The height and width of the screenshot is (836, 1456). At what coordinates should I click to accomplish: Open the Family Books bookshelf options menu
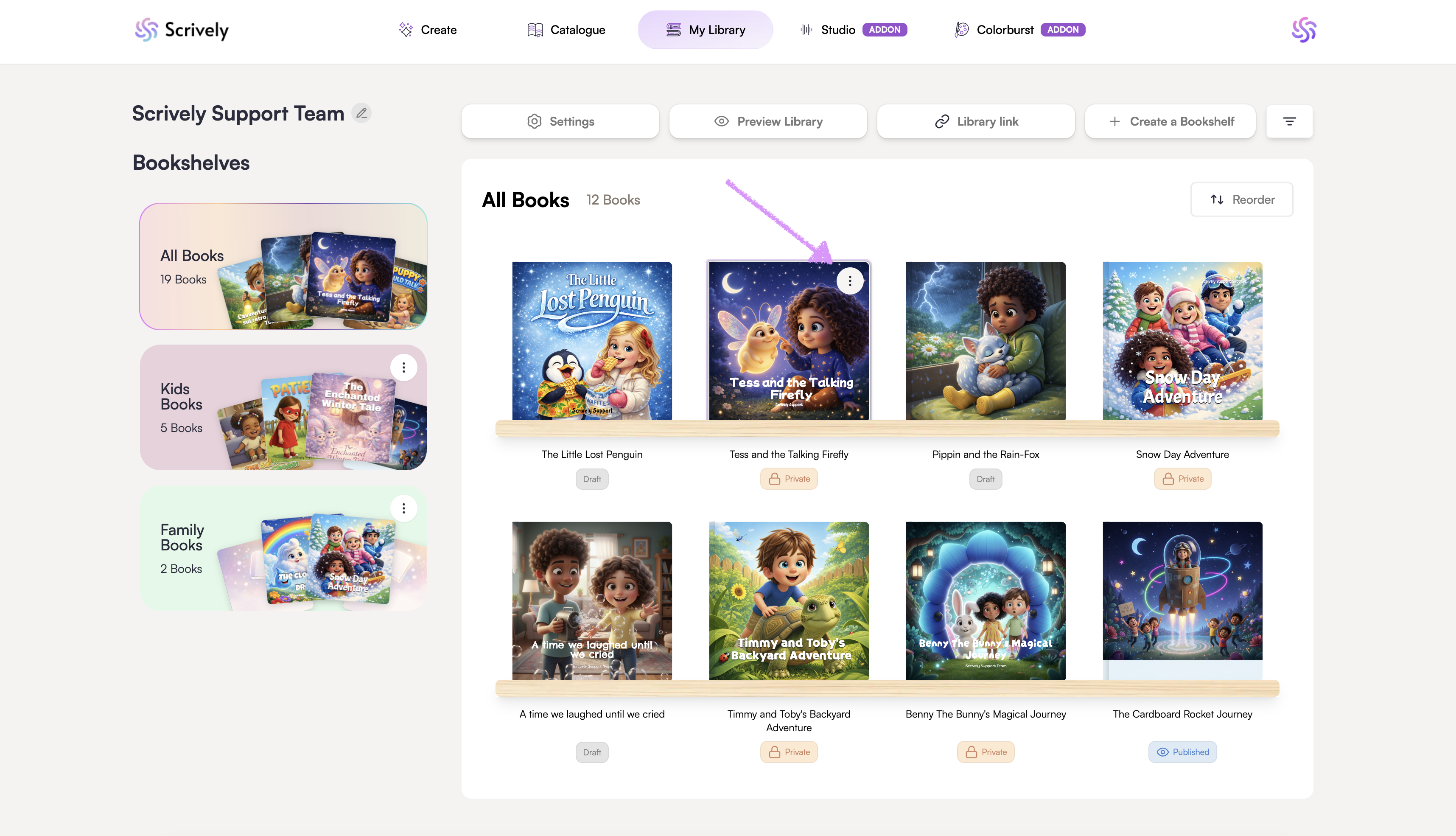[403, 508]
